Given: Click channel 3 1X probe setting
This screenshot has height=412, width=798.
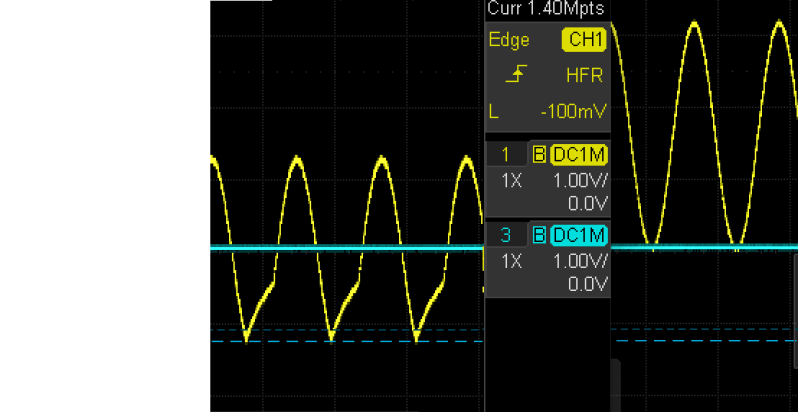Looking at the screenshot, I should click(x=511, y=261).
